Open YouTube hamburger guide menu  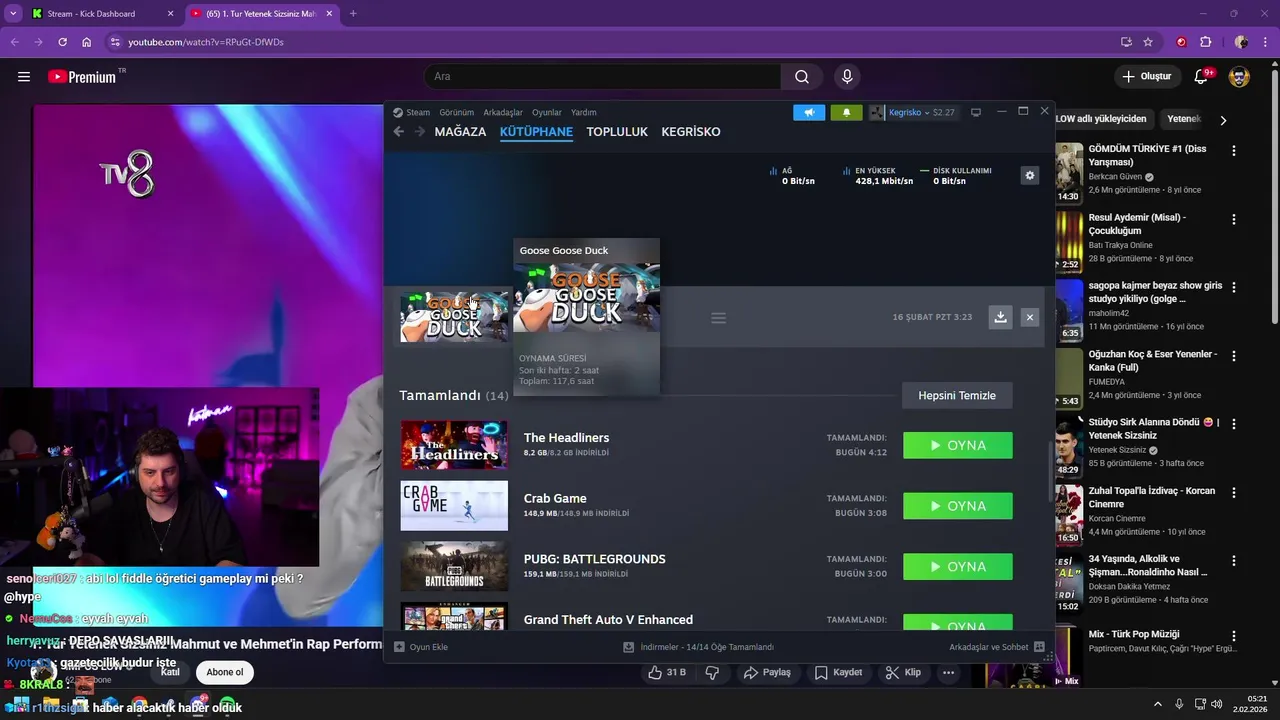[x=24, y=76]
